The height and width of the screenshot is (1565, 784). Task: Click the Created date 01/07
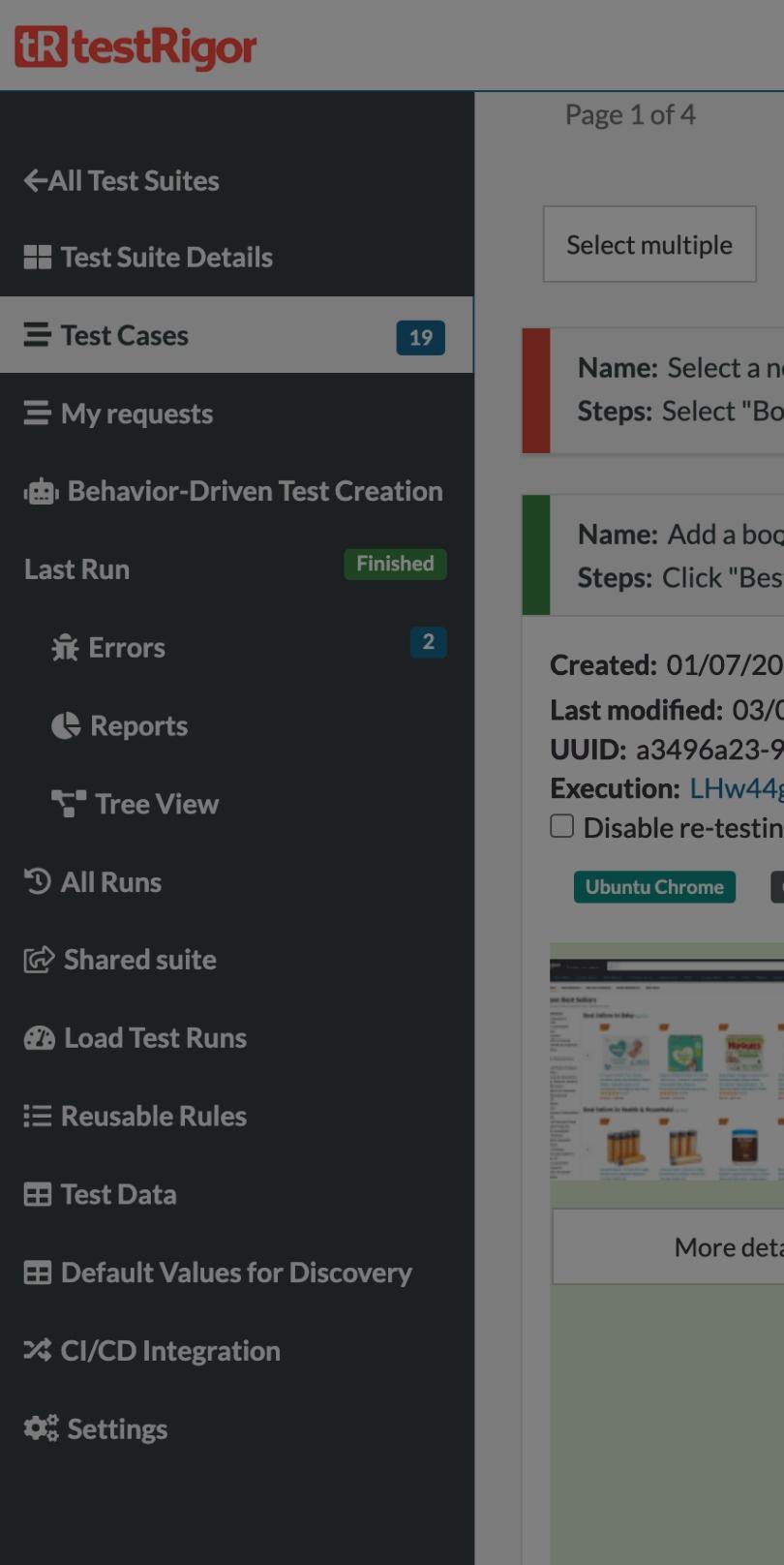tap(725, 665)
